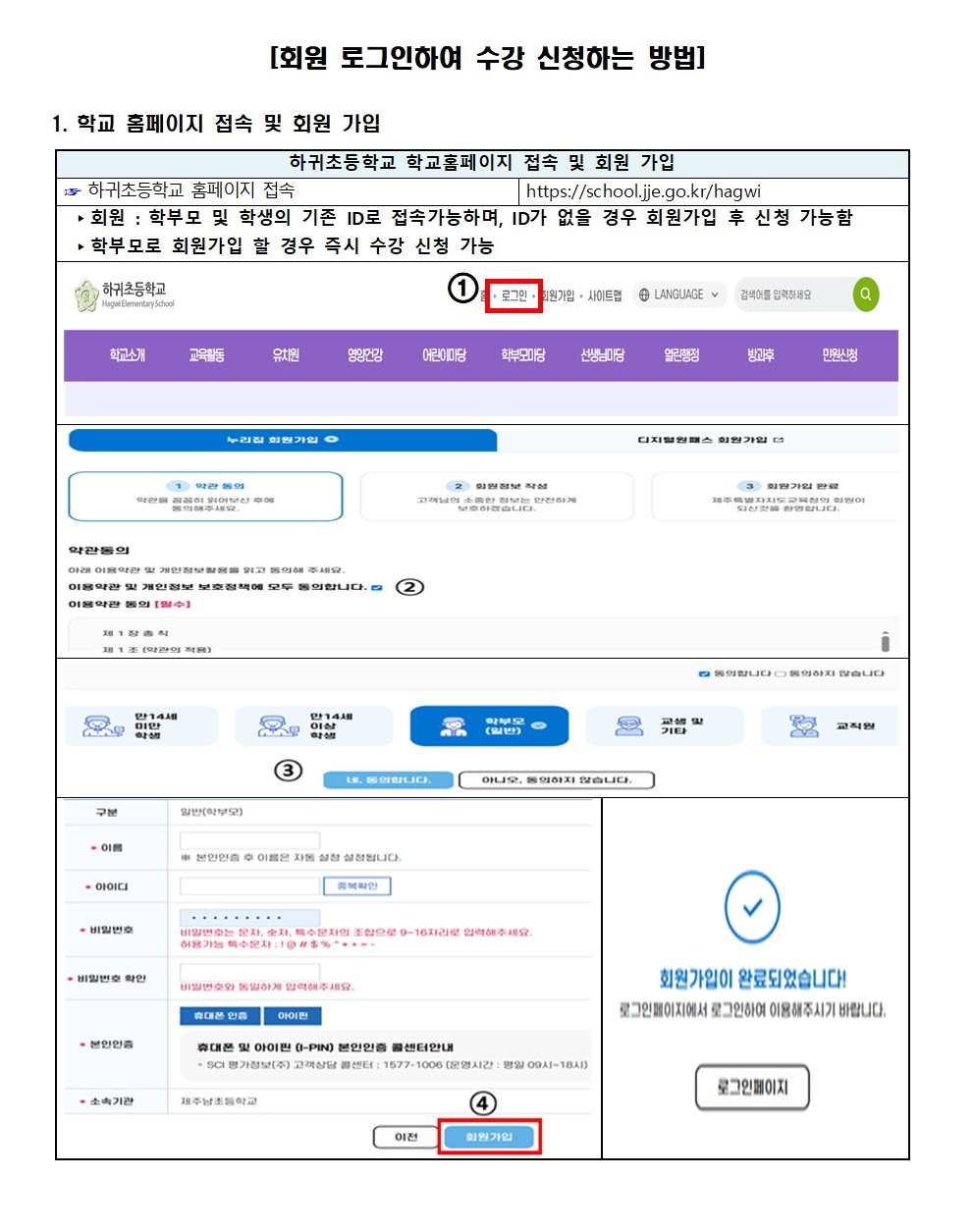Image resolution: width=974 pixels, height=1232 pixels.
Task: Check the 동의하지 않습니다 checkbox
Action: 781,673
